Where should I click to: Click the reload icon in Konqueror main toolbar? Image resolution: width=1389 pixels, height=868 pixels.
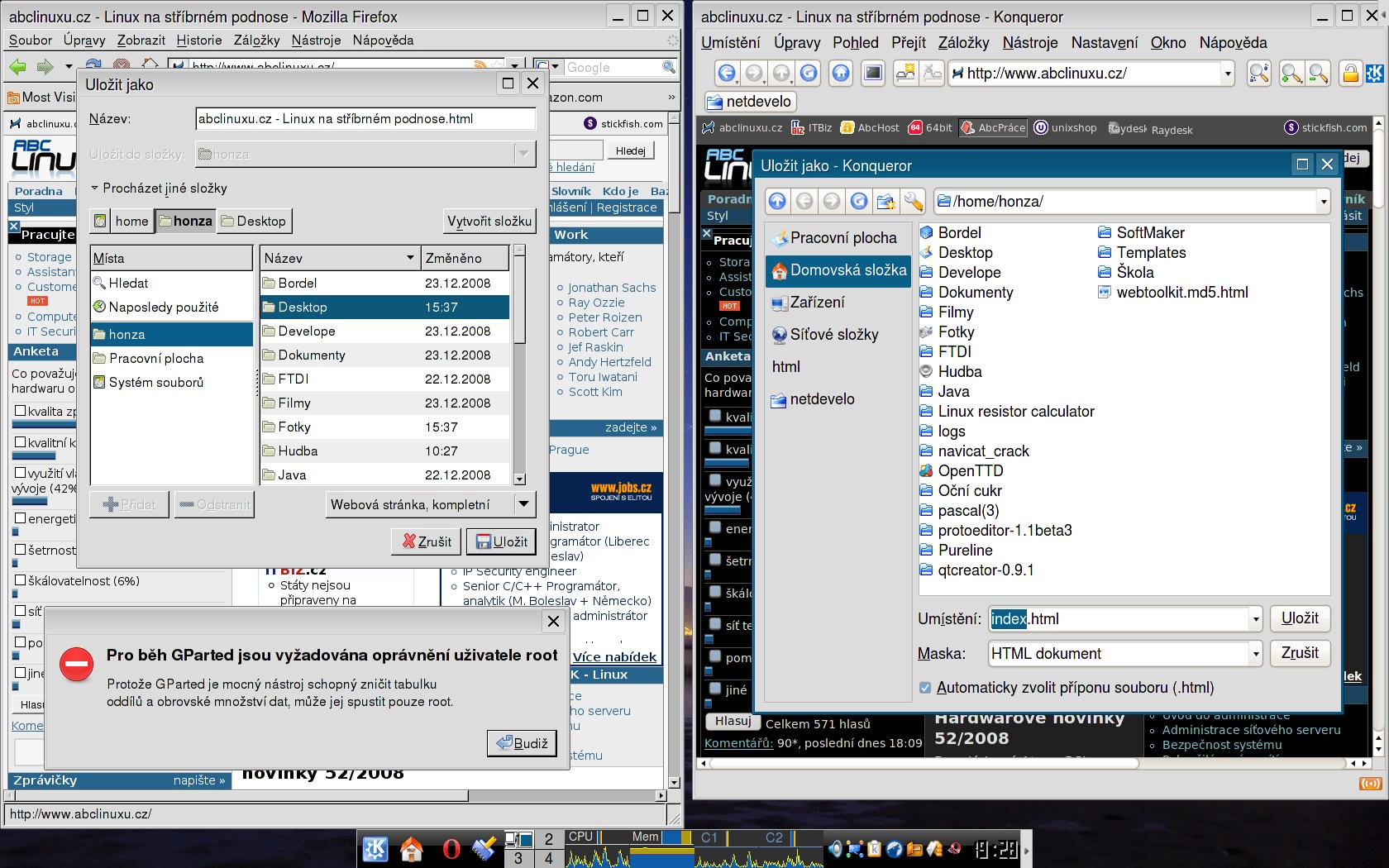point(809,74)
